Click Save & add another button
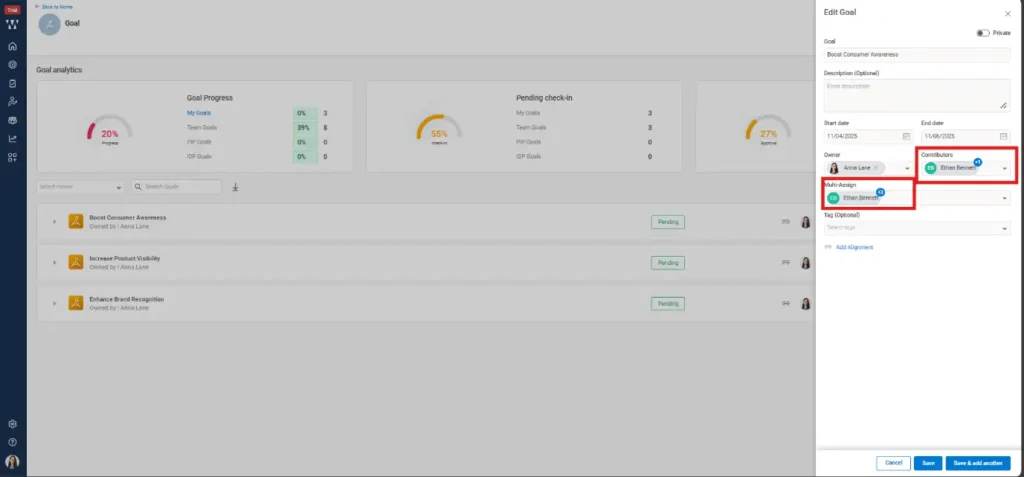The width and height of the screenshot is (1024, 477). (978, 463)
